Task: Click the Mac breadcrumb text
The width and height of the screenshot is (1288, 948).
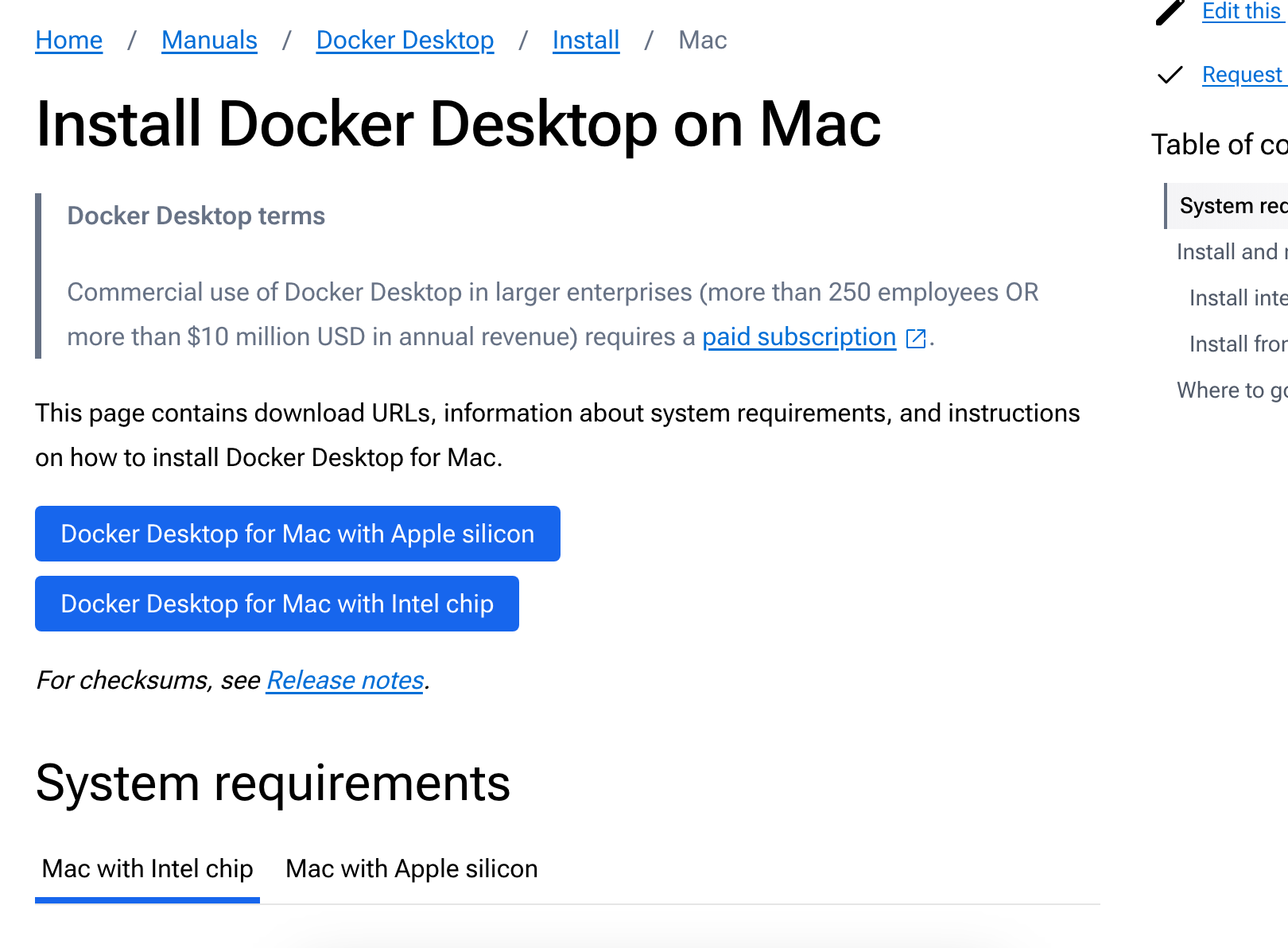Action: [x=703, y=41]
